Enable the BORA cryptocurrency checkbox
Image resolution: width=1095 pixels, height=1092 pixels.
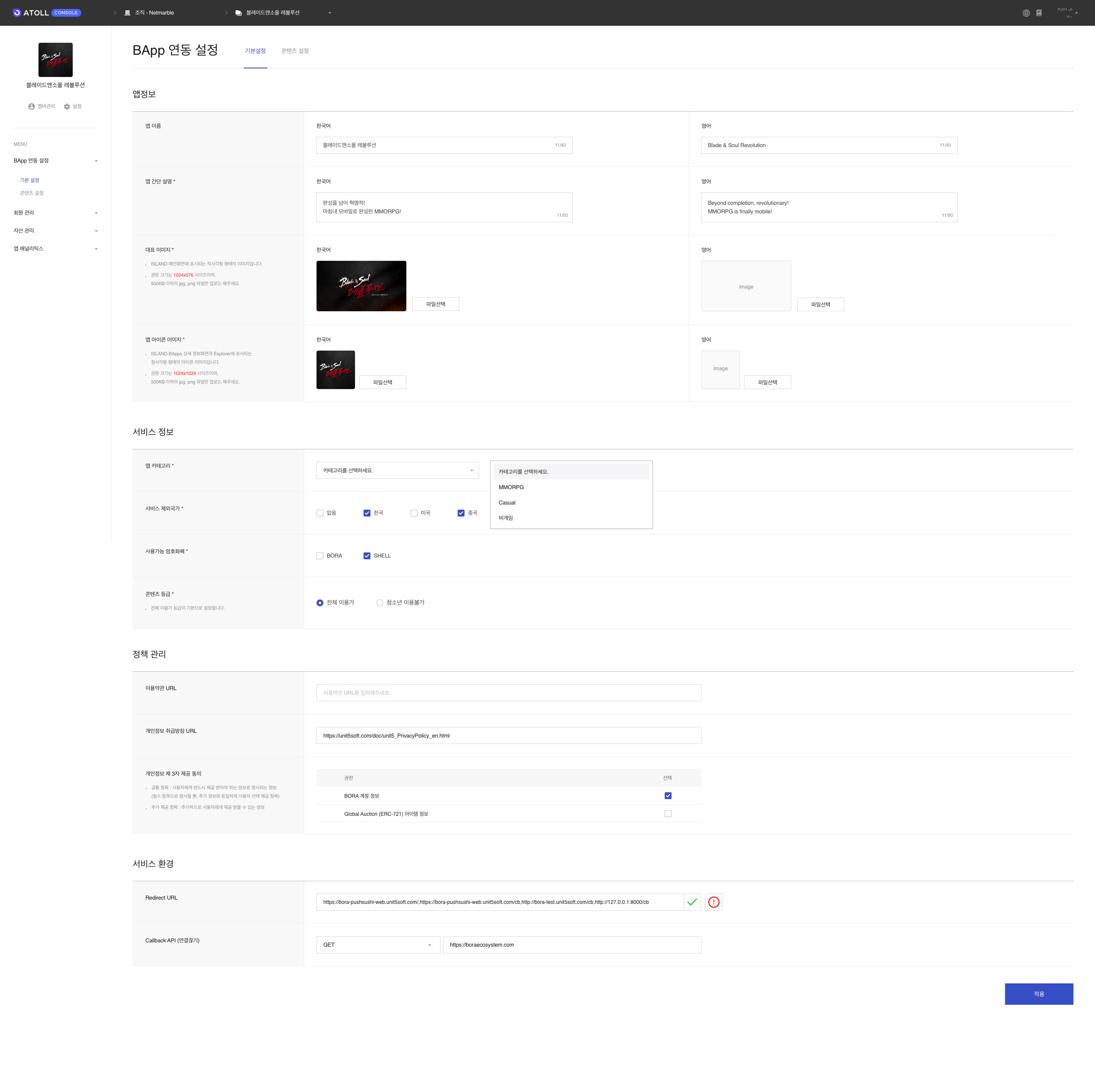point(320,555)
